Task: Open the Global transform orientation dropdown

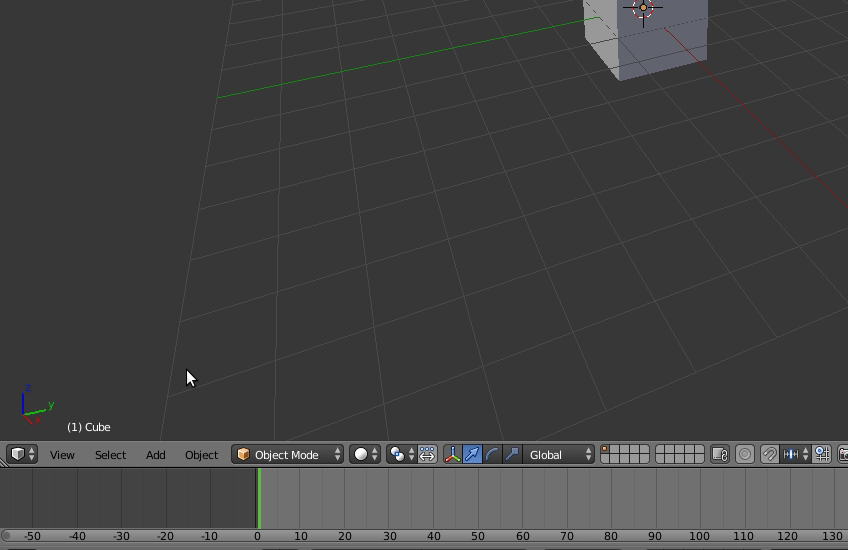Action: pos(559,454)
